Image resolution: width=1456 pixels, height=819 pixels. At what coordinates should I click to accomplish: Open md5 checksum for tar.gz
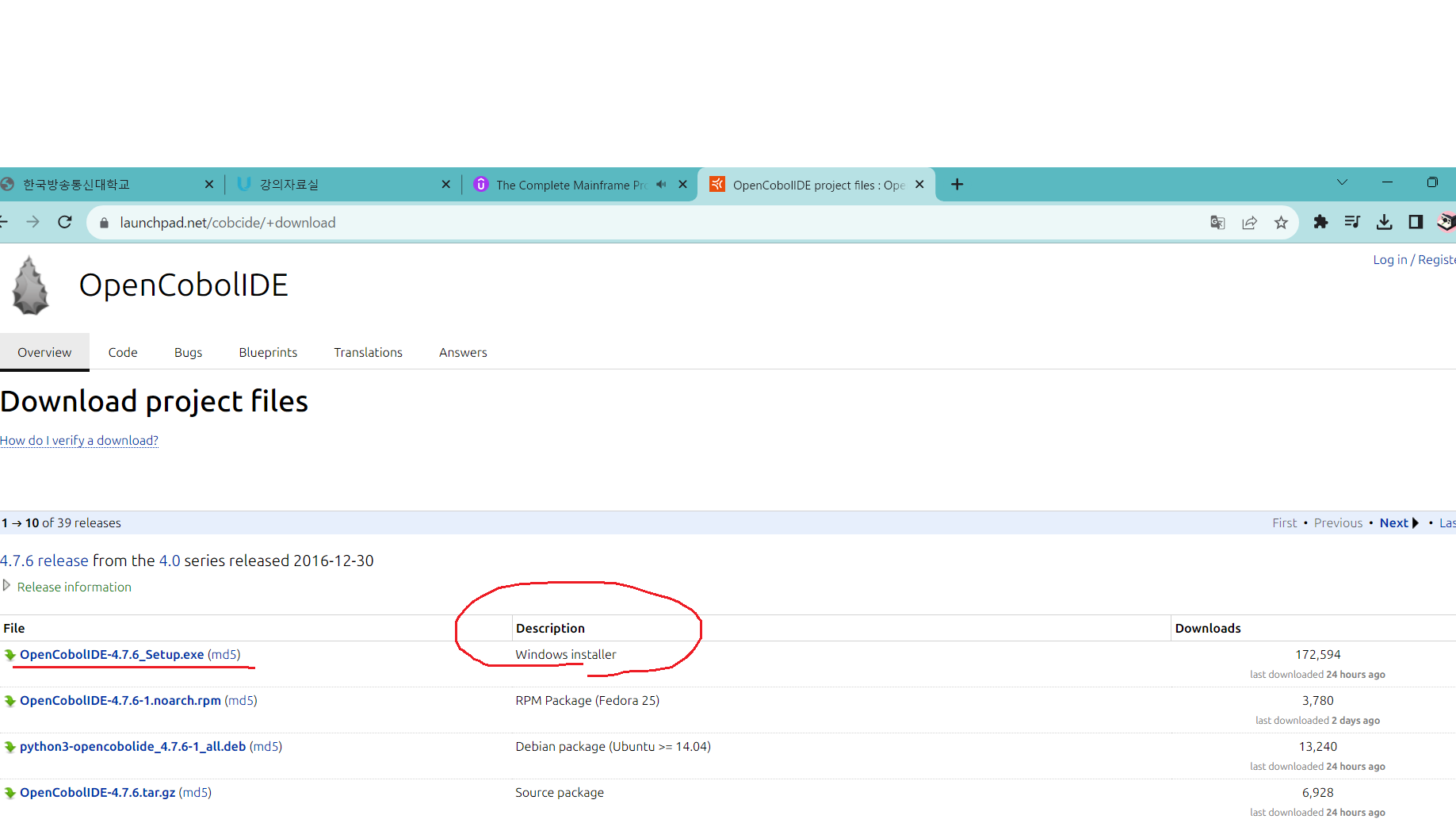(x=195, y=792)
